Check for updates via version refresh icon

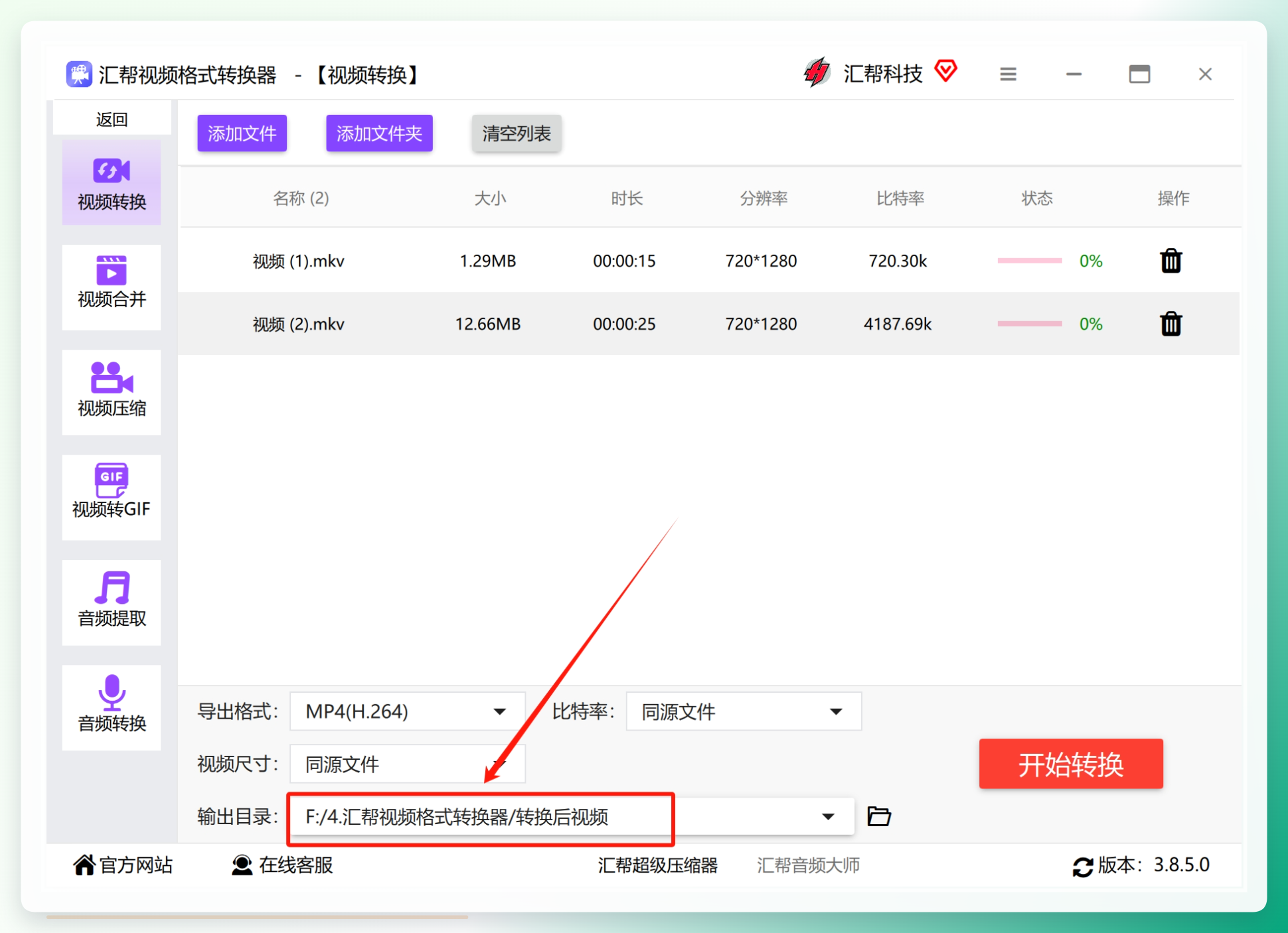click(x=1083, y=867)
